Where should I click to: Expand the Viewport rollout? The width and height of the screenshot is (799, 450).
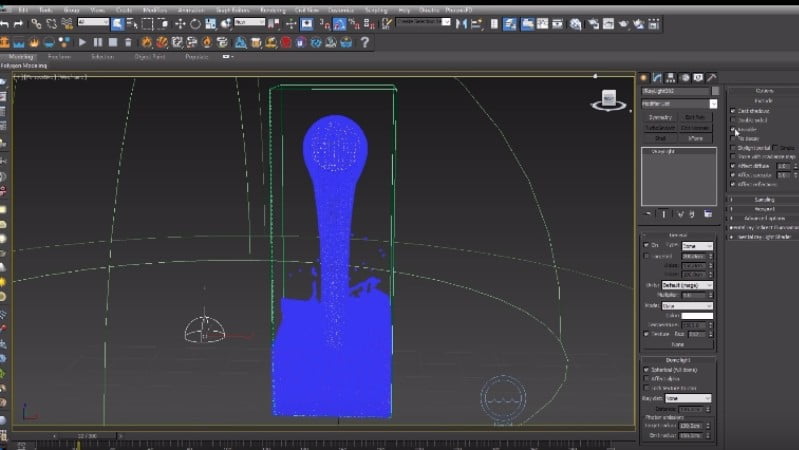coord(763,209)
